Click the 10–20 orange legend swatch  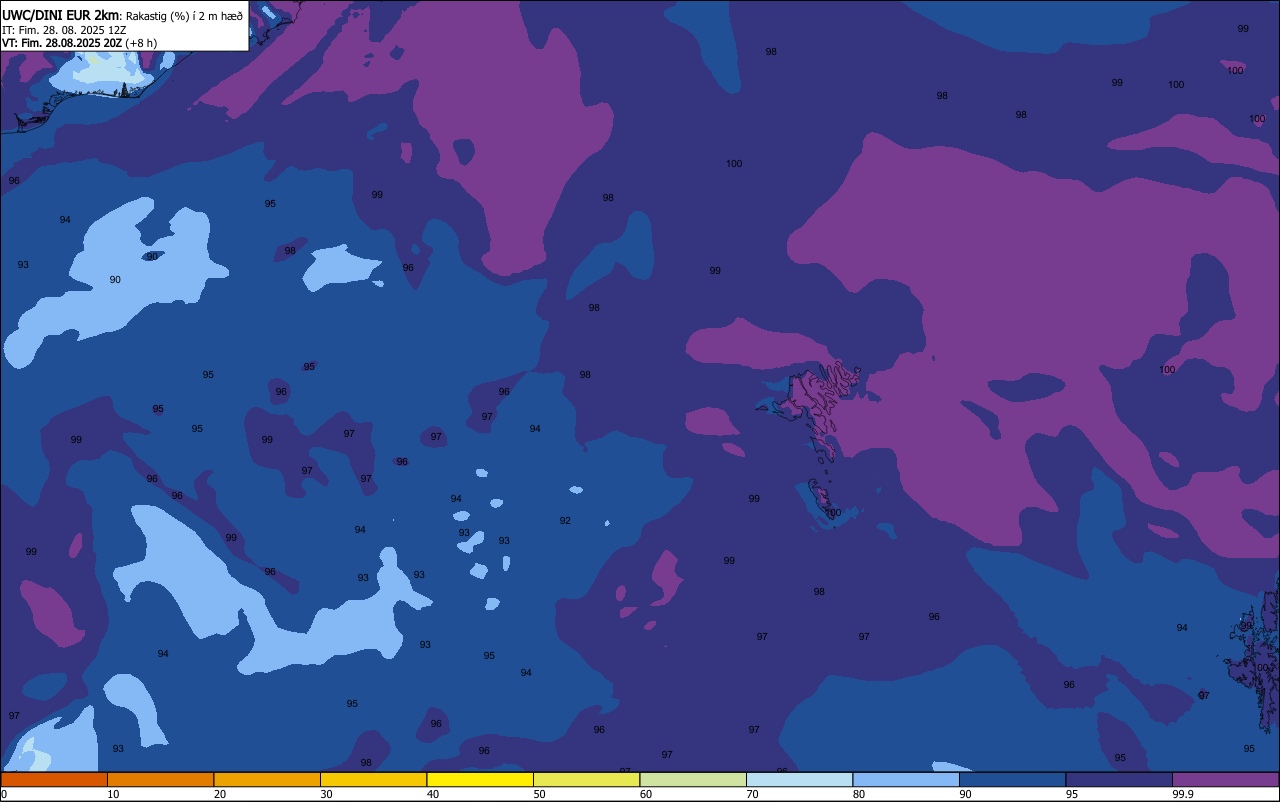point(160,779)
